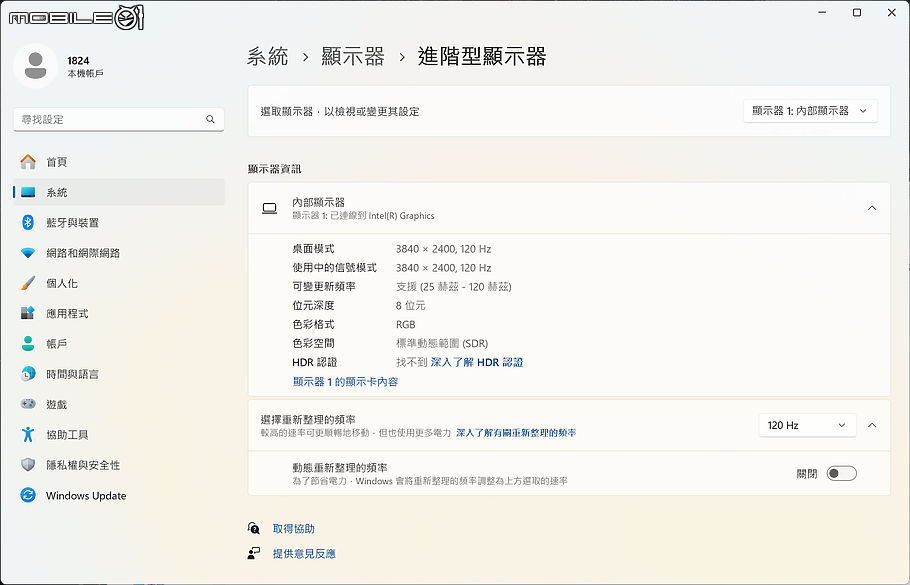The height and width of the screenshot is (585, 910).
Task: Open the 顯示器 1: 內部顯示器 dropdown
Action: (810, 111)
